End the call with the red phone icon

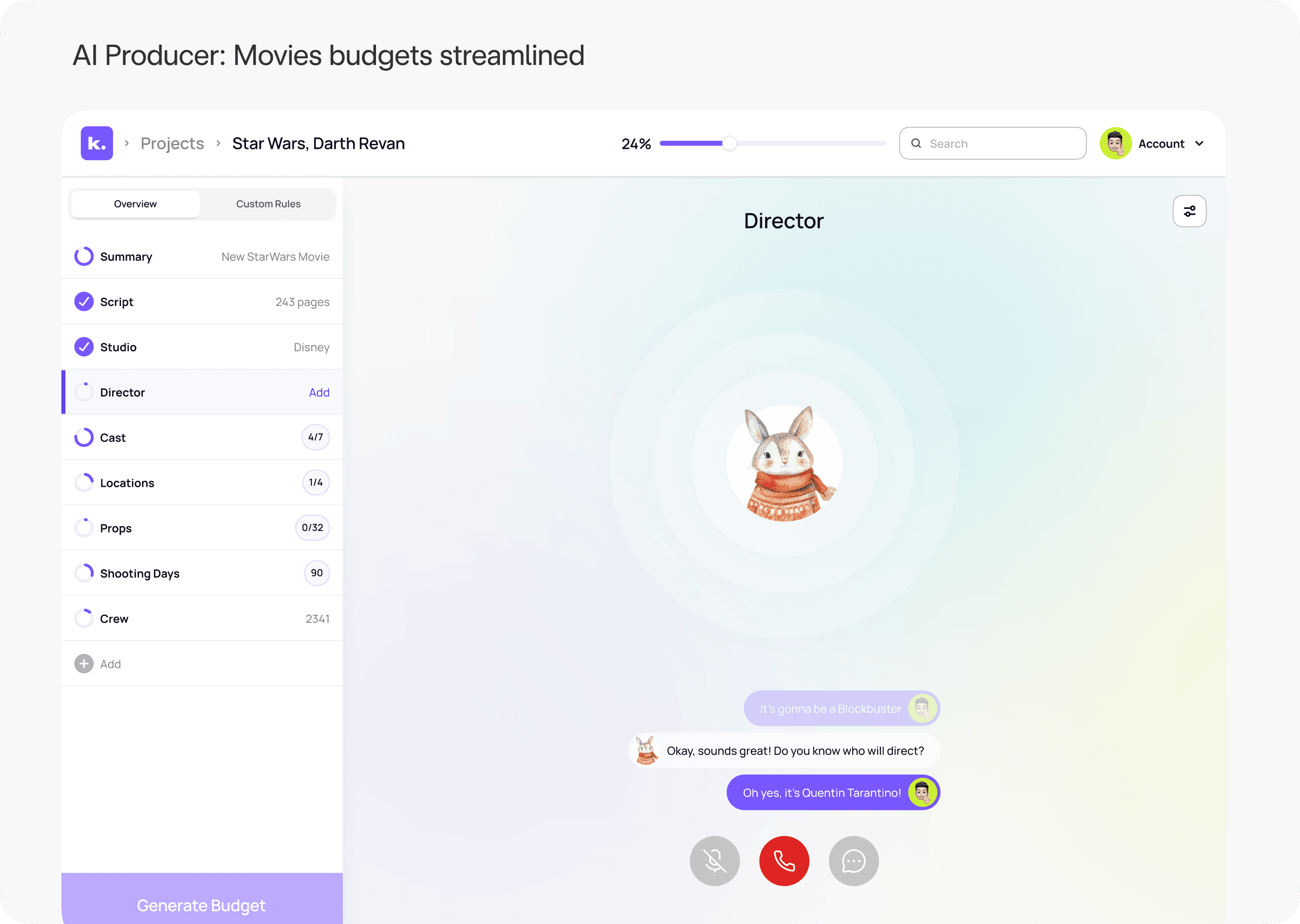(784, 861)
